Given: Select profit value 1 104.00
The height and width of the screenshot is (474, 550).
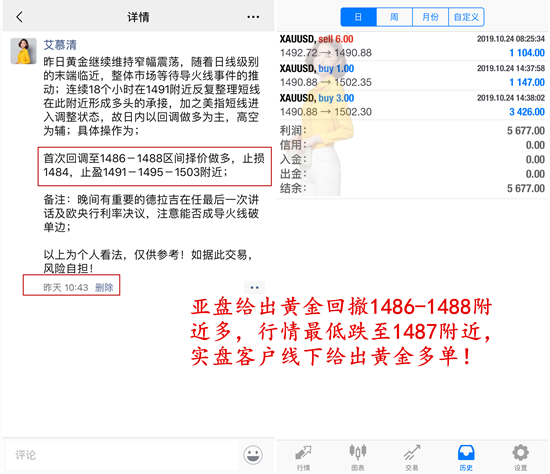Looking at the screenshot, I should tap(527, 53).
